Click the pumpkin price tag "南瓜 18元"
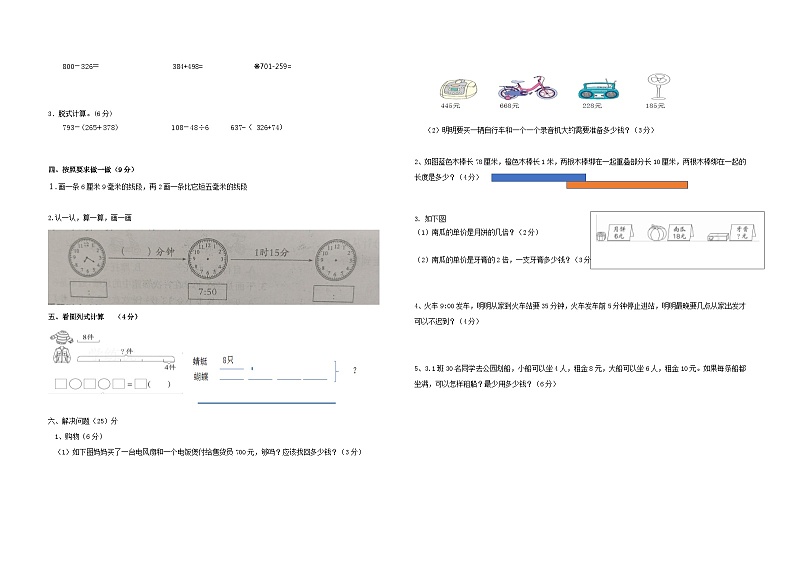 tap(679, 232)
